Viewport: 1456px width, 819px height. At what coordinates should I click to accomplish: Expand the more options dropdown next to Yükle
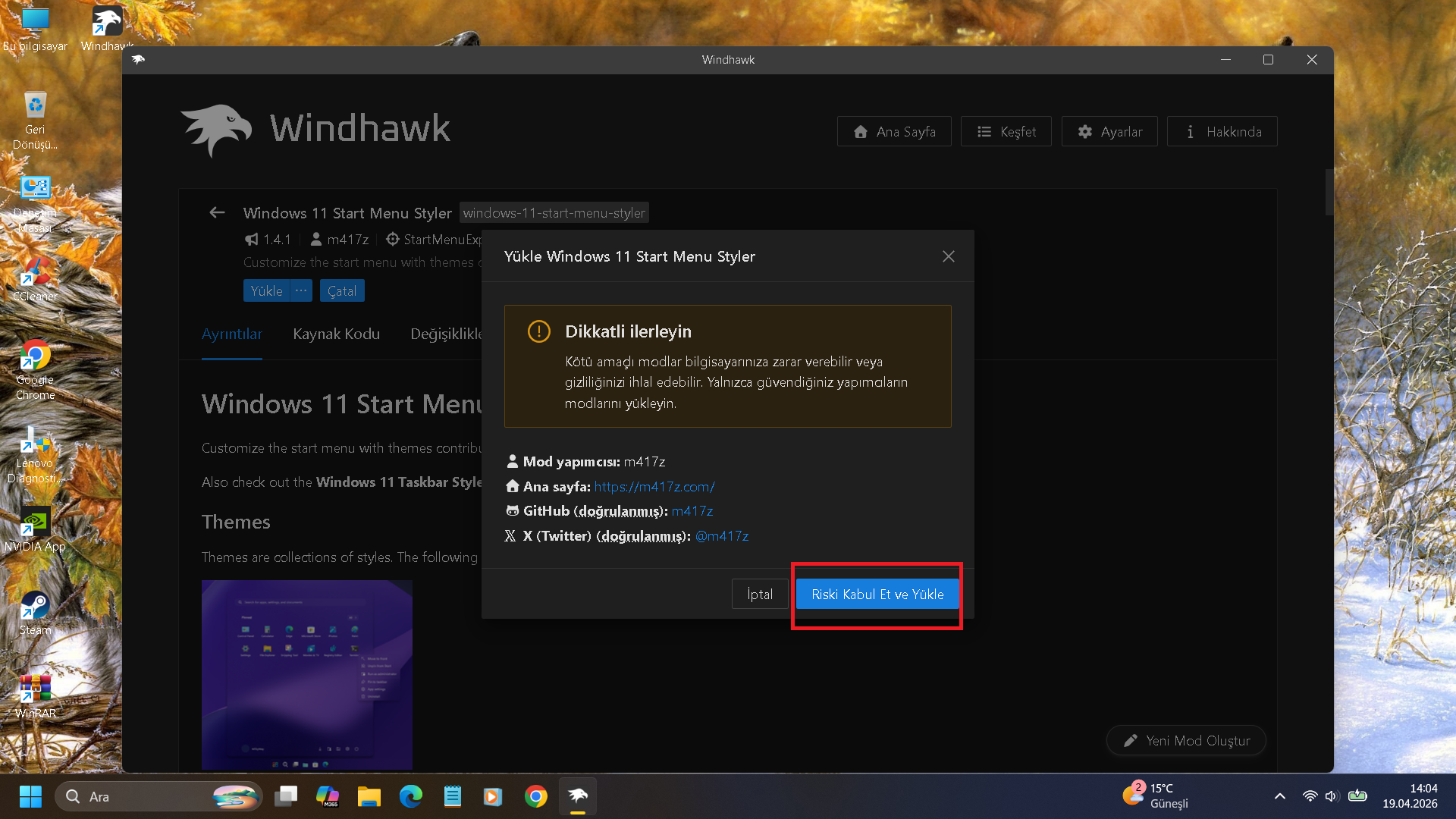click(x=301, y=290)
